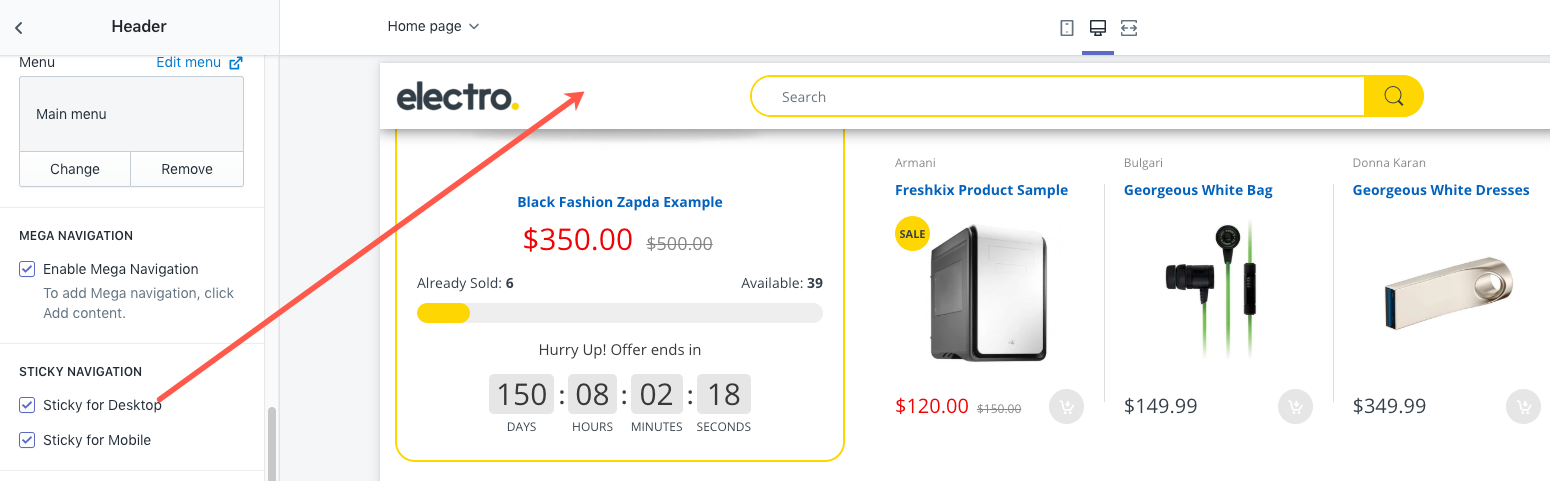
Task: Click the electro logo
Action: click(x=458, y=97)
